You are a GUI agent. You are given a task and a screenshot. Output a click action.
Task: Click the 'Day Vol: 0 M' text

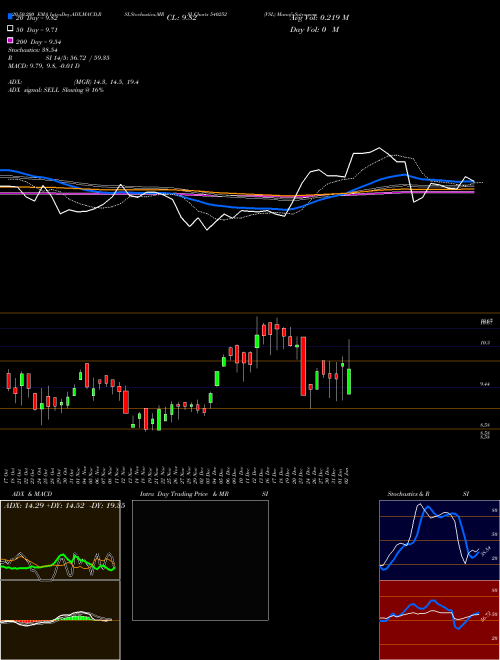(x=314, y=29)
